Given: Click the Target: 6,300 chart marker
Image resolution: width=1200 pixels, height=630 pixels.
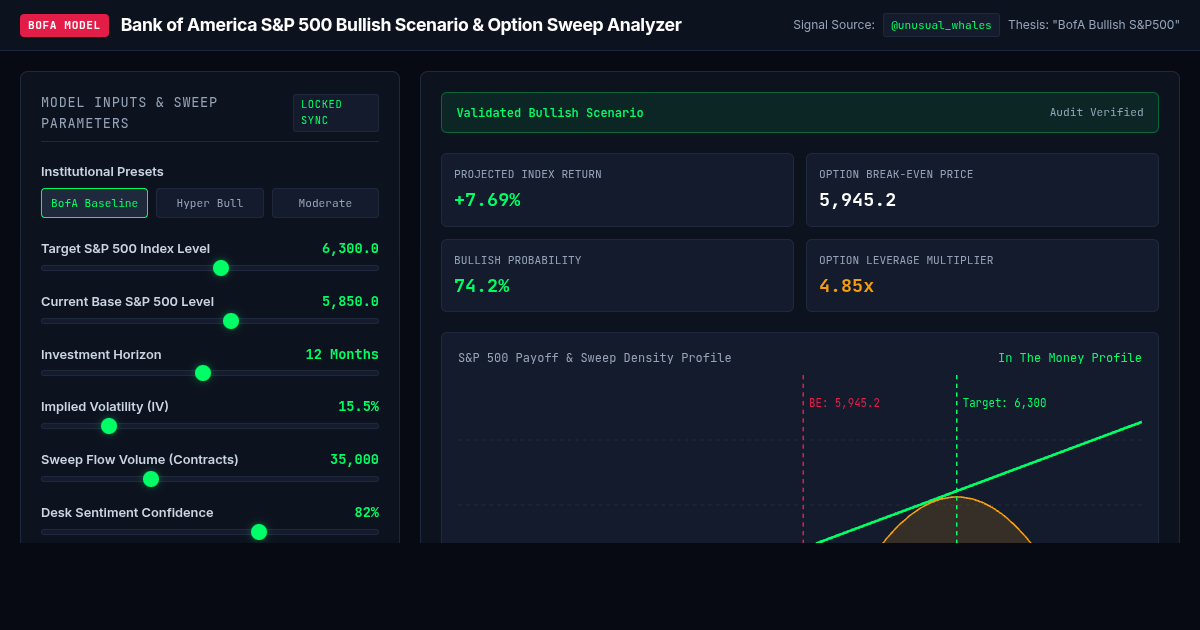Looking at the screenshot, I should point(1004,403).
